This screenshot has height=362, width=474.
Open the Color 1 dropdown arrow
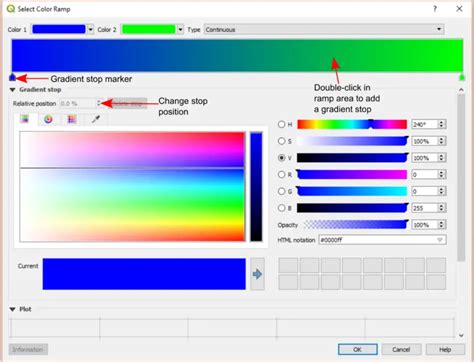coord(91,30)
